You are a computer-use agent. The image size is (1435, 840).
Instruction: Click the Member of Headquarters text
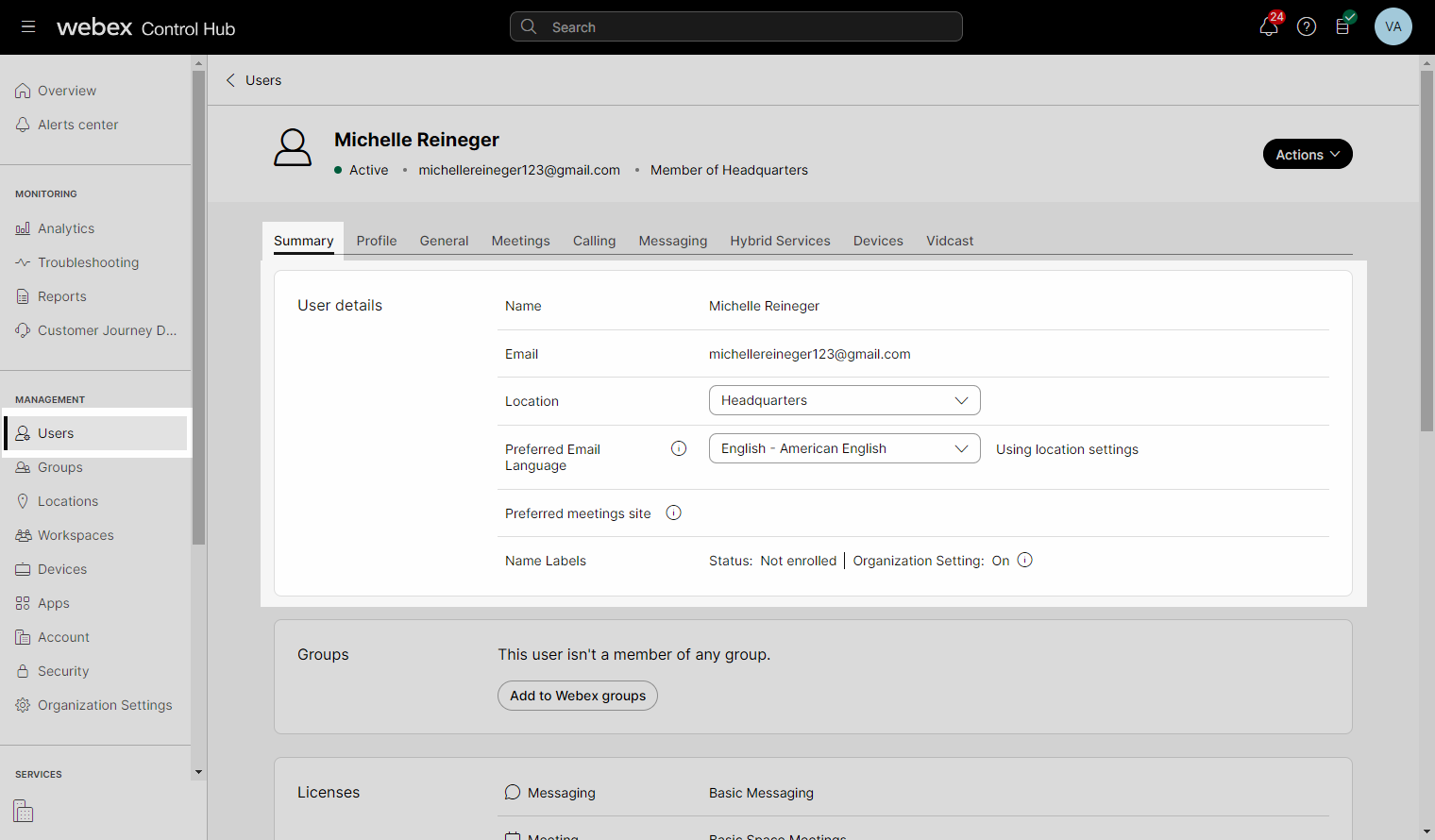(x=729, y=170)
